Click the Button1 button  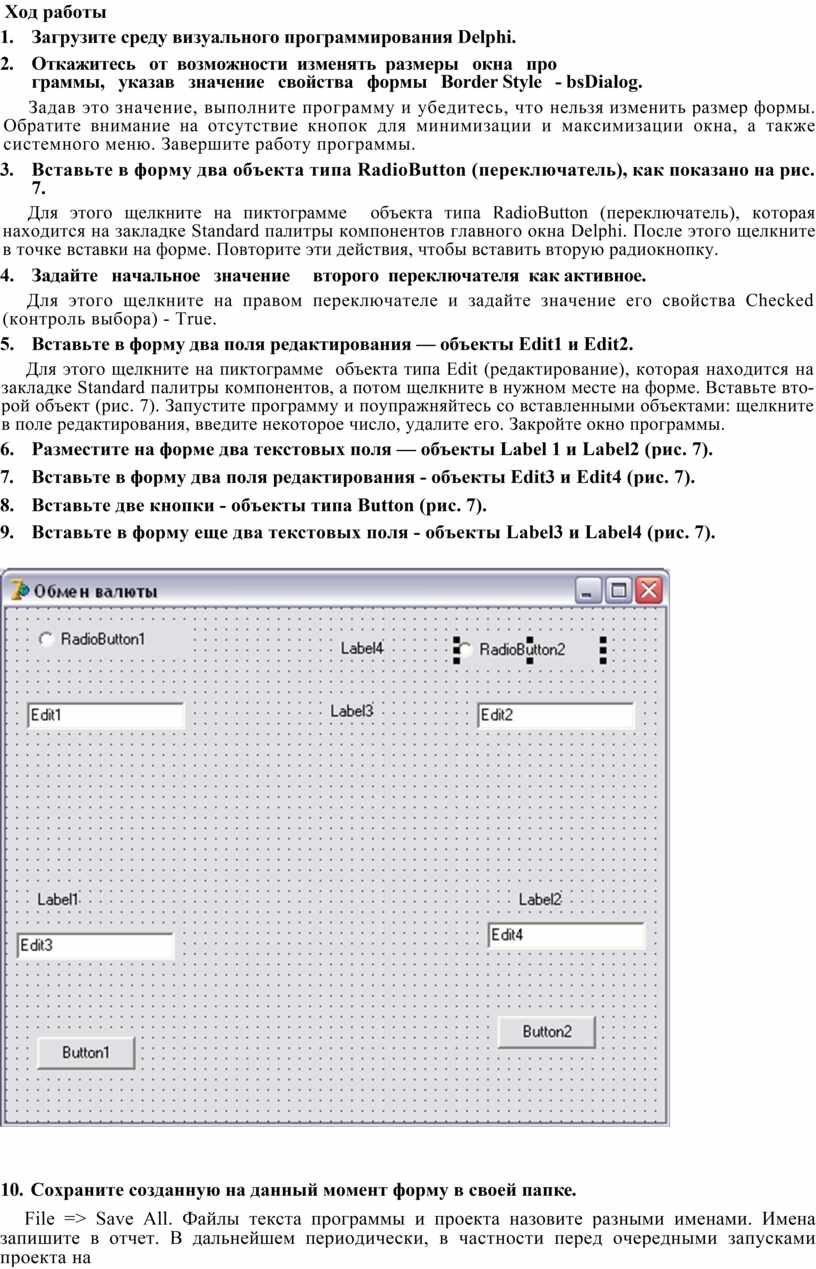(x=86, y=1053)
